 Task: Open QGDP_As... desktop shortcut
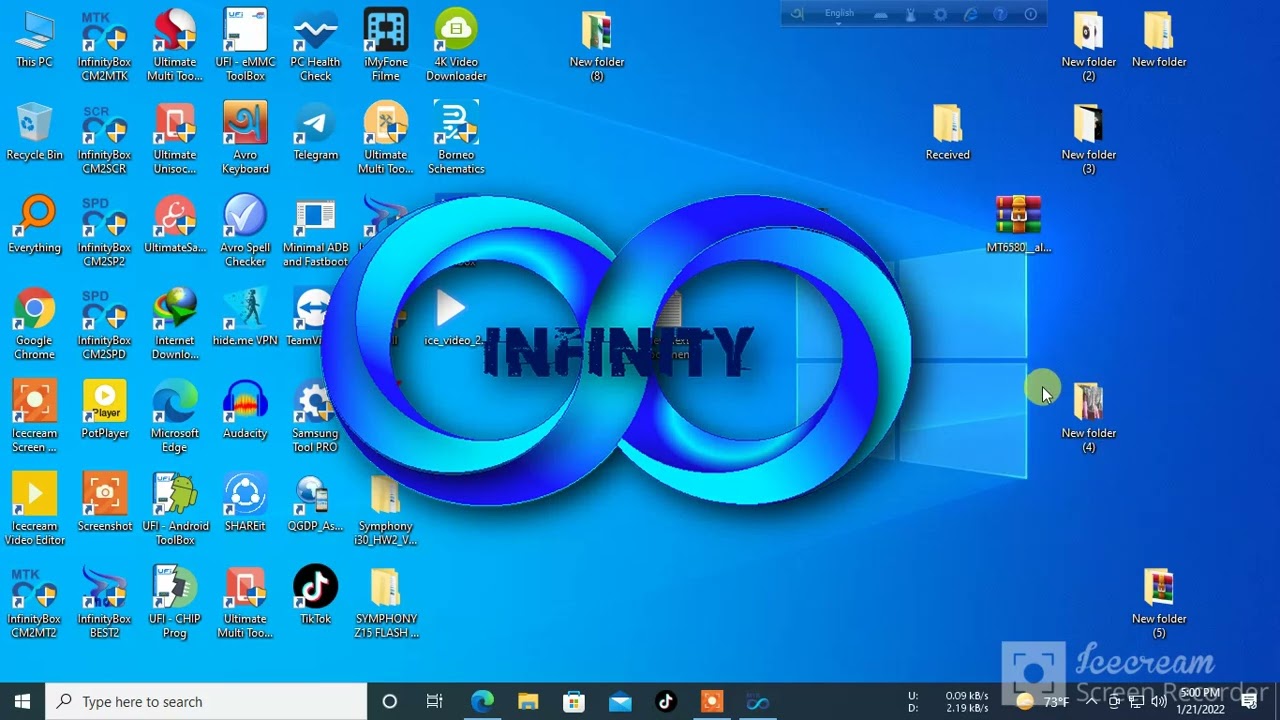click(x=315, y=504)
